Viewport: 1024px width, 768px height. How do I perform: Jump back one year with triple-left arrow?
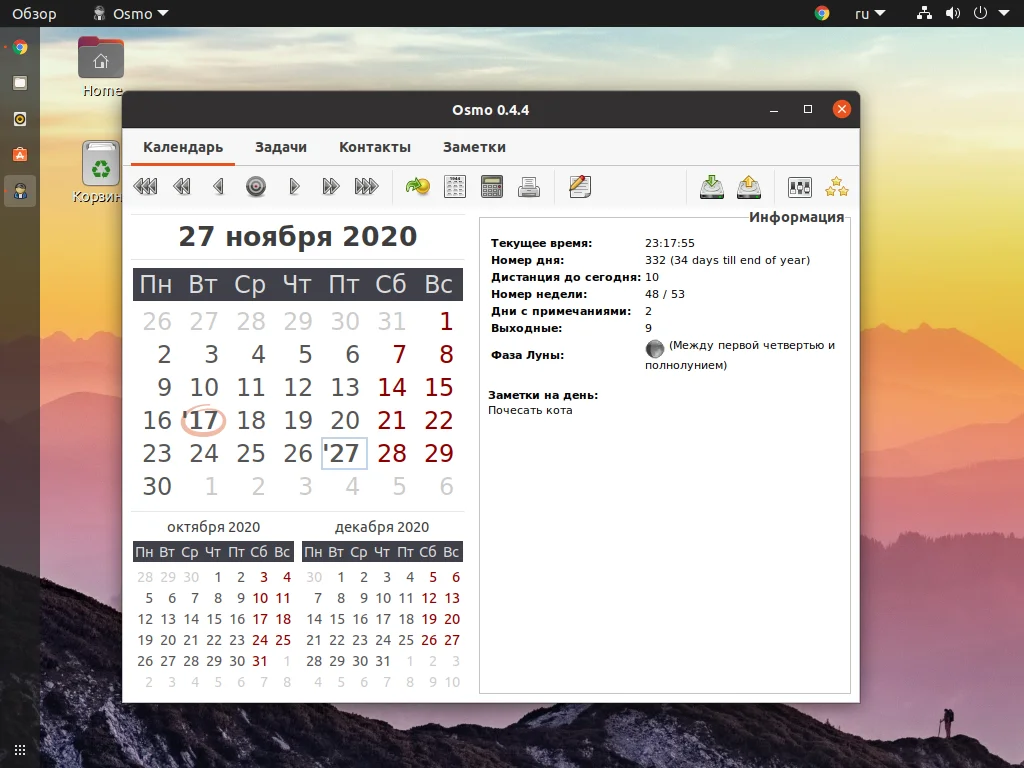point(145,187)
